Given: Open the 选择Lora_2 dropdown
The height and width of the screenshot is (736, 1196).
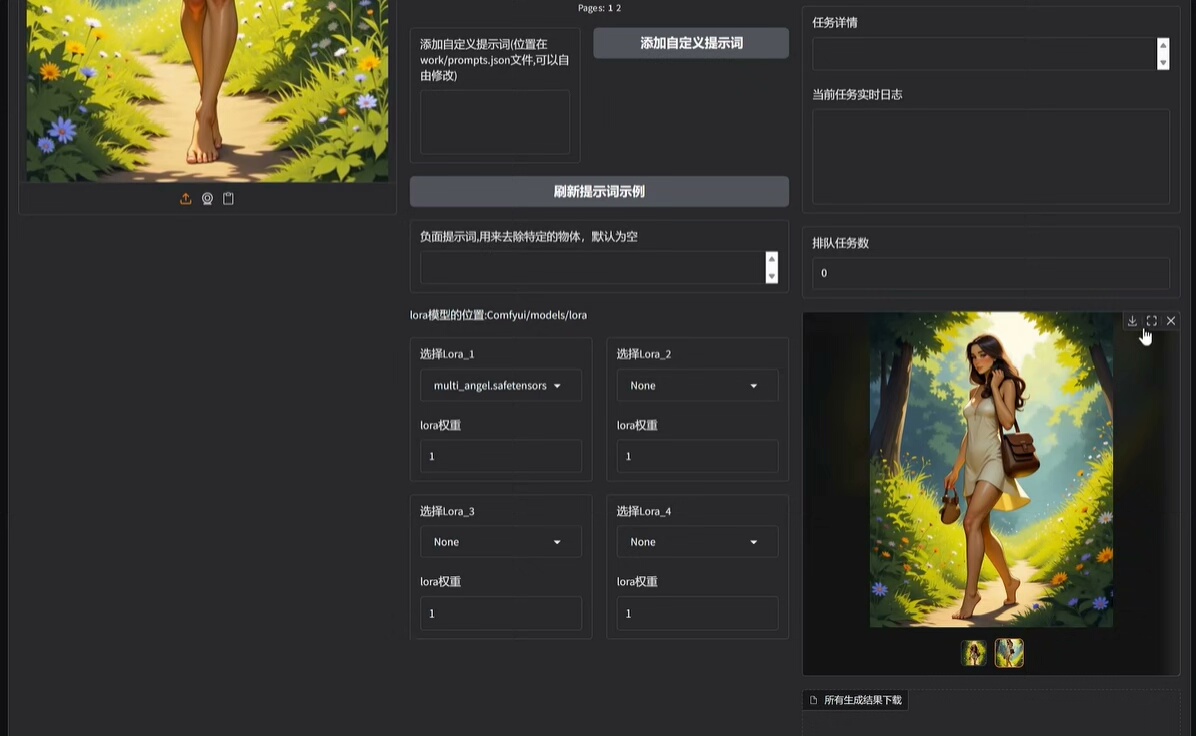Looking at the screenshot, I should [697, 386].
